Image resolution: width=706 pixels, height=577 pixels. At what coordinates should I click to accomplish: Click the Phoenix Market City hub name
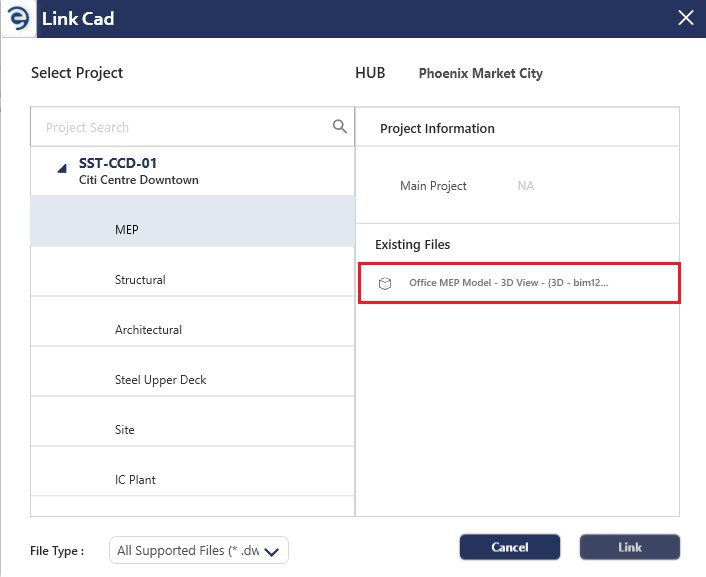click(480, 73)
